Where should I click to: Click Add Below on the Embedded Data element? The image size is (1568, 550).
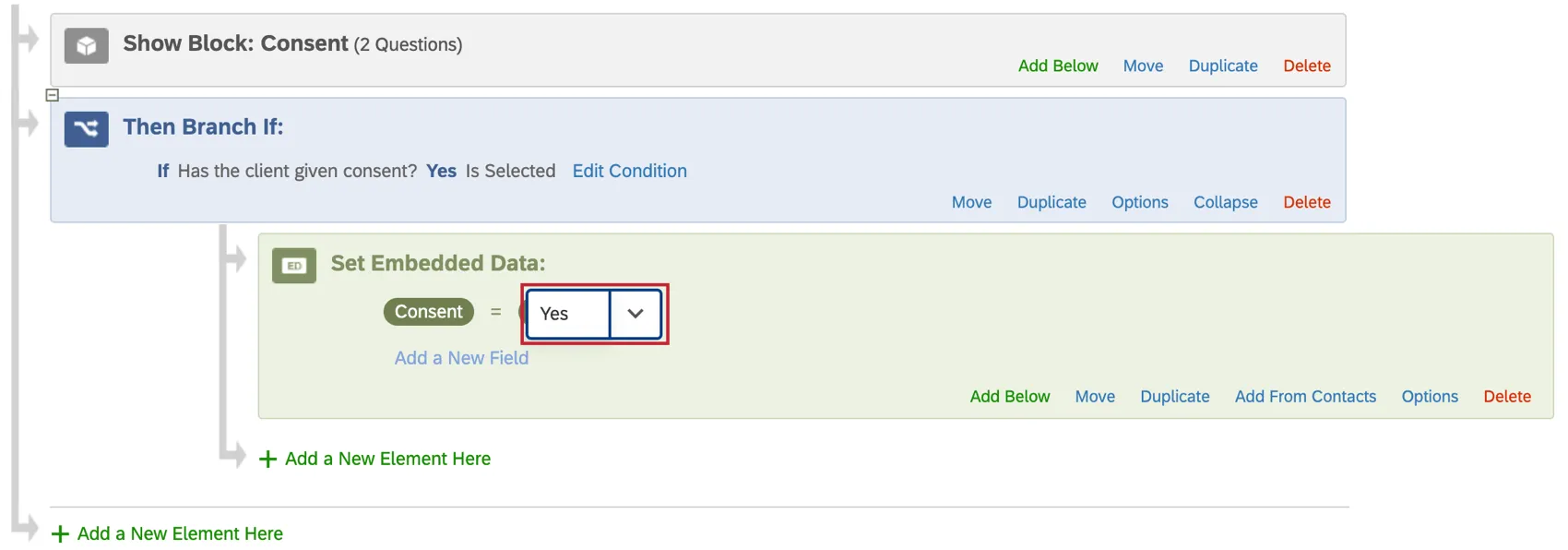1009,396
